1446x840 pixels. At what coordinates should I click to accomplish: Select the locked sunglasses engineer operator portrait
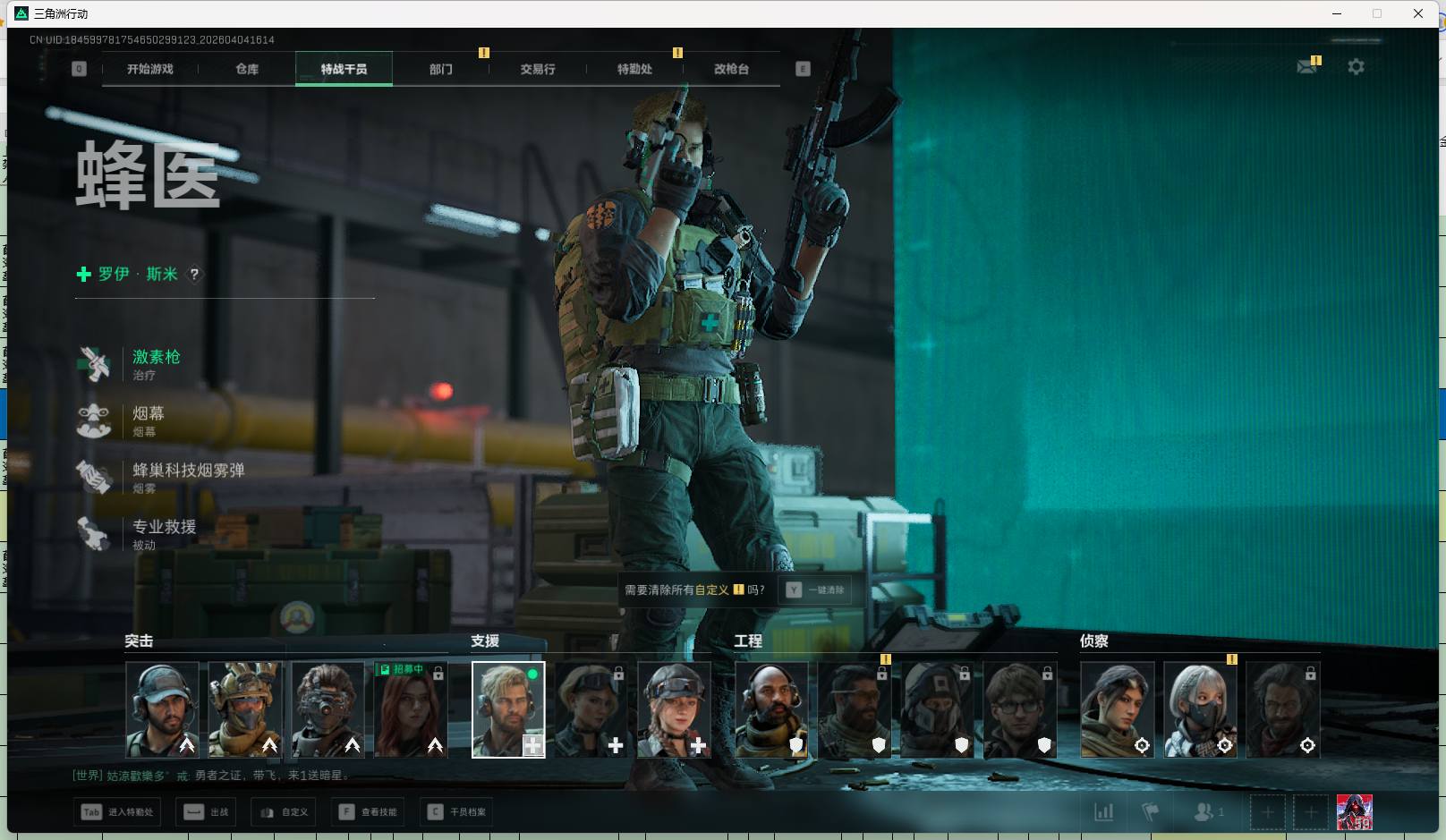pyautogui.click(x=855, y=709)
